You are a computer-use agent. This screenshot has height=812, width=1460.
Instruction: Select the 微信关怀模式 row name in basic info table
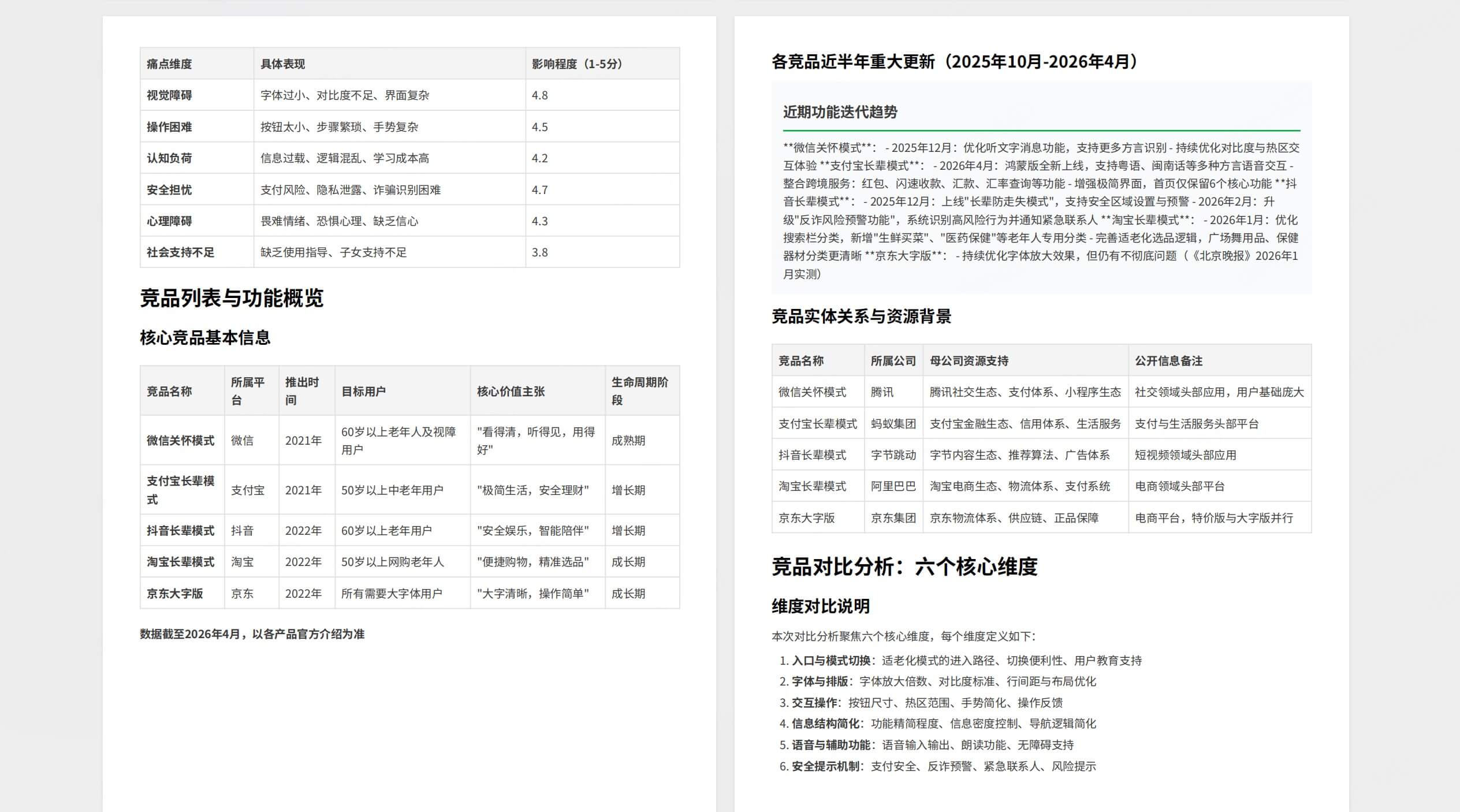180,441
